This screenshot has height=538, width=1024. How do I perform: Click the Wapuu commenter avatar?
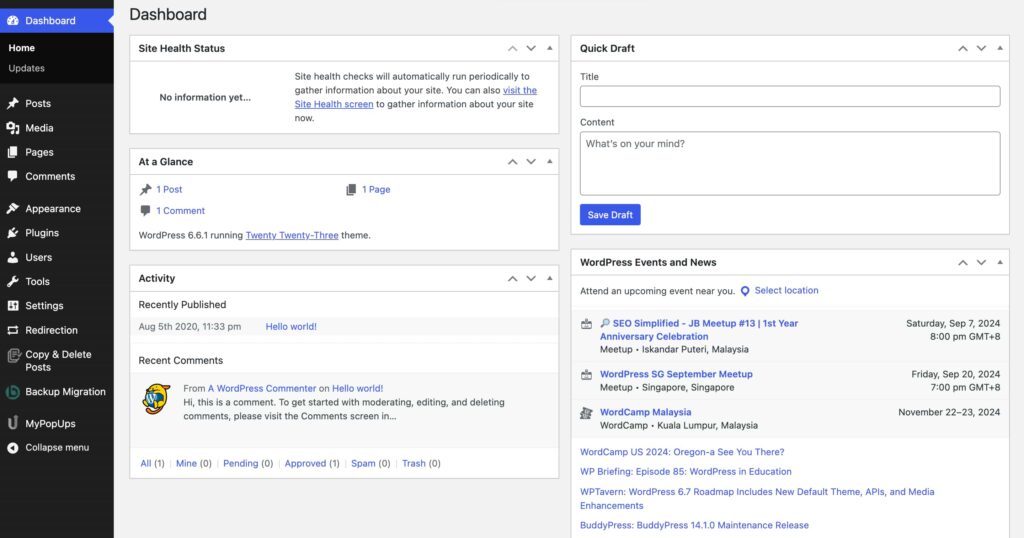click(157, 399)
